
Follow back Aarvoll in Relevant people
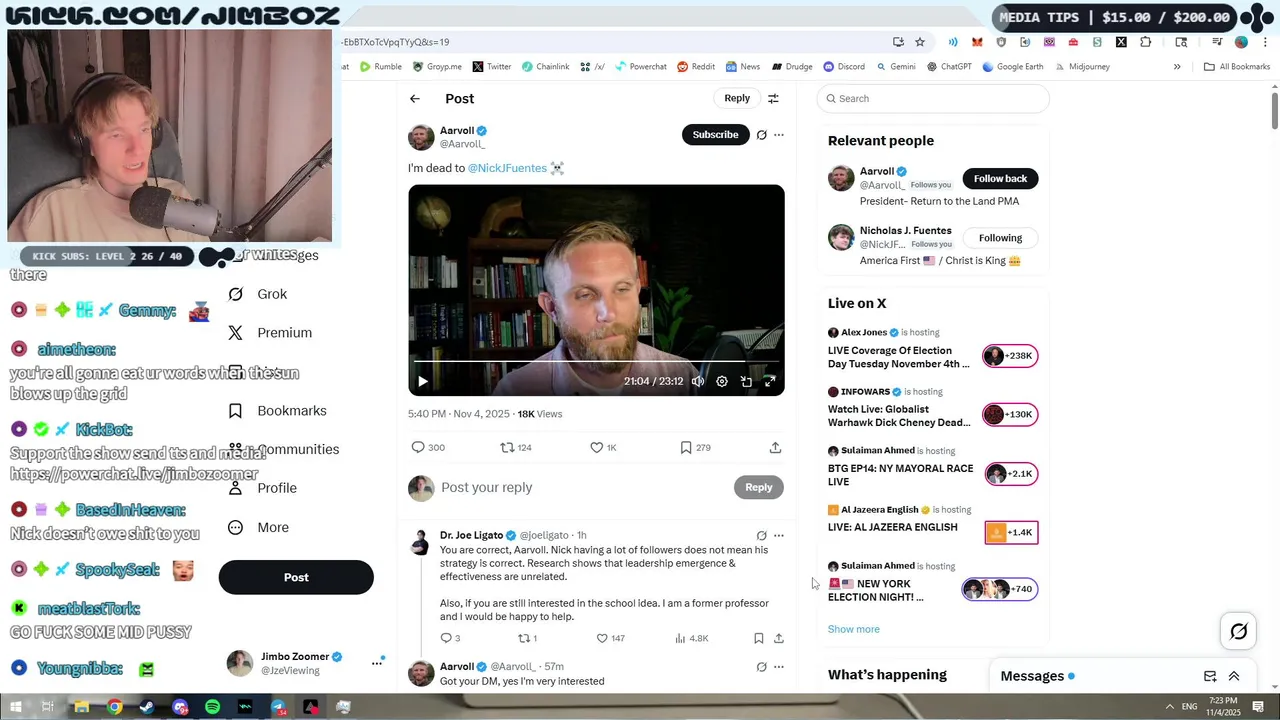(1000, 178)
